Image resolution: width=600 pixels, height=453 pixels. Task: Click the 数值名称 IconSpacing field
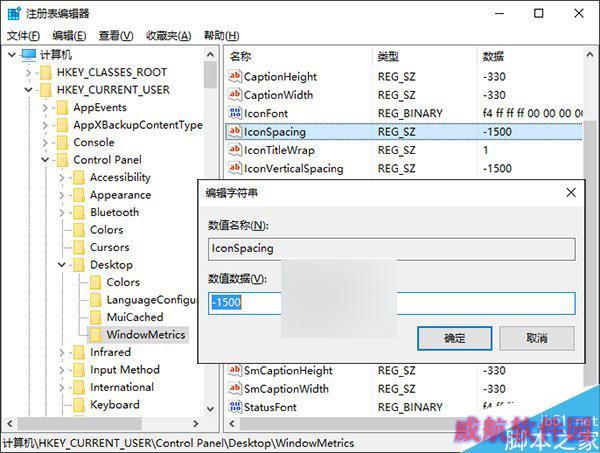click(x=391, y=249)
